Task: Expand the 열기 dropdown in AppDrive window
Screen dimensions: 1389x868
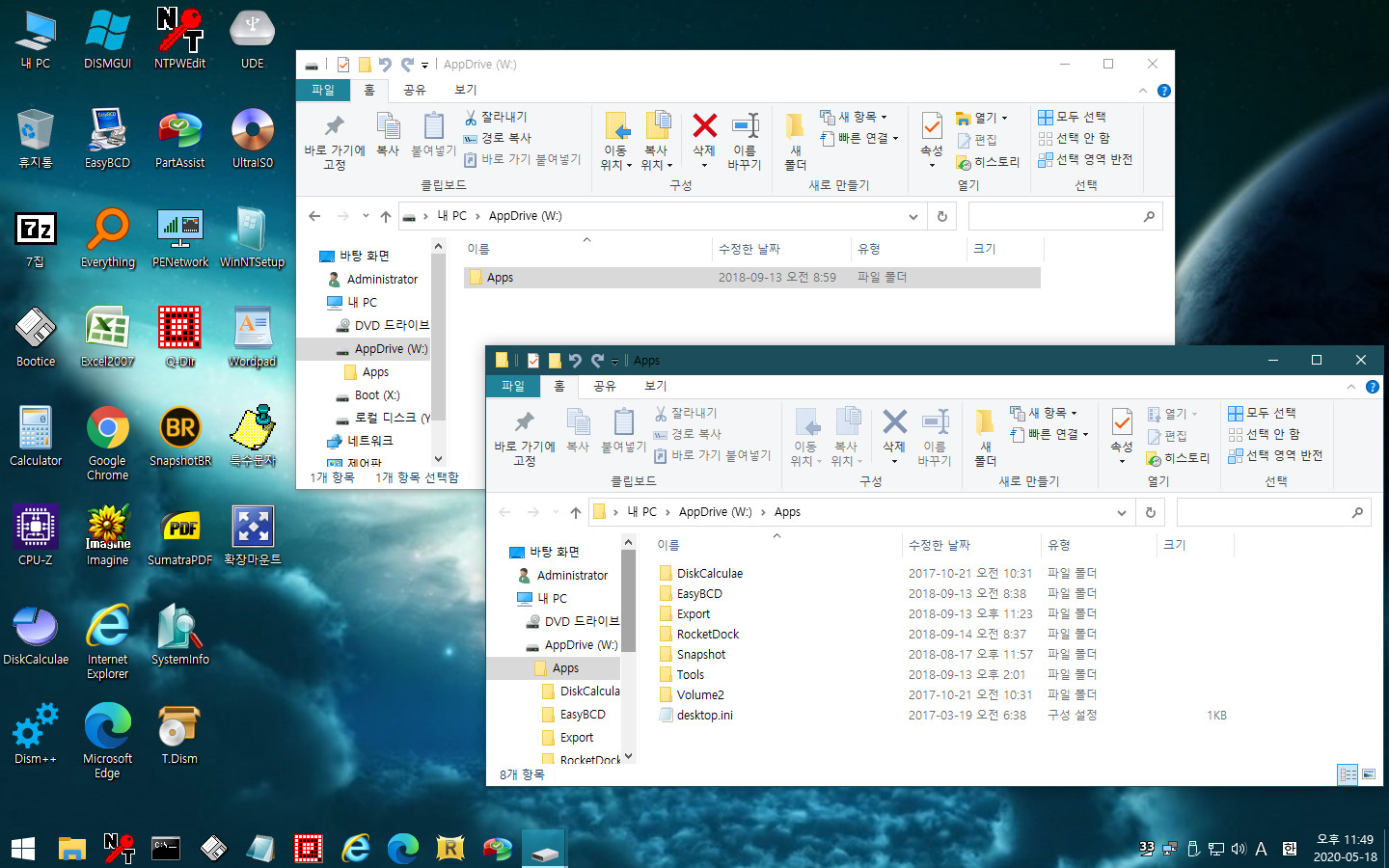Action: [981, 118]
